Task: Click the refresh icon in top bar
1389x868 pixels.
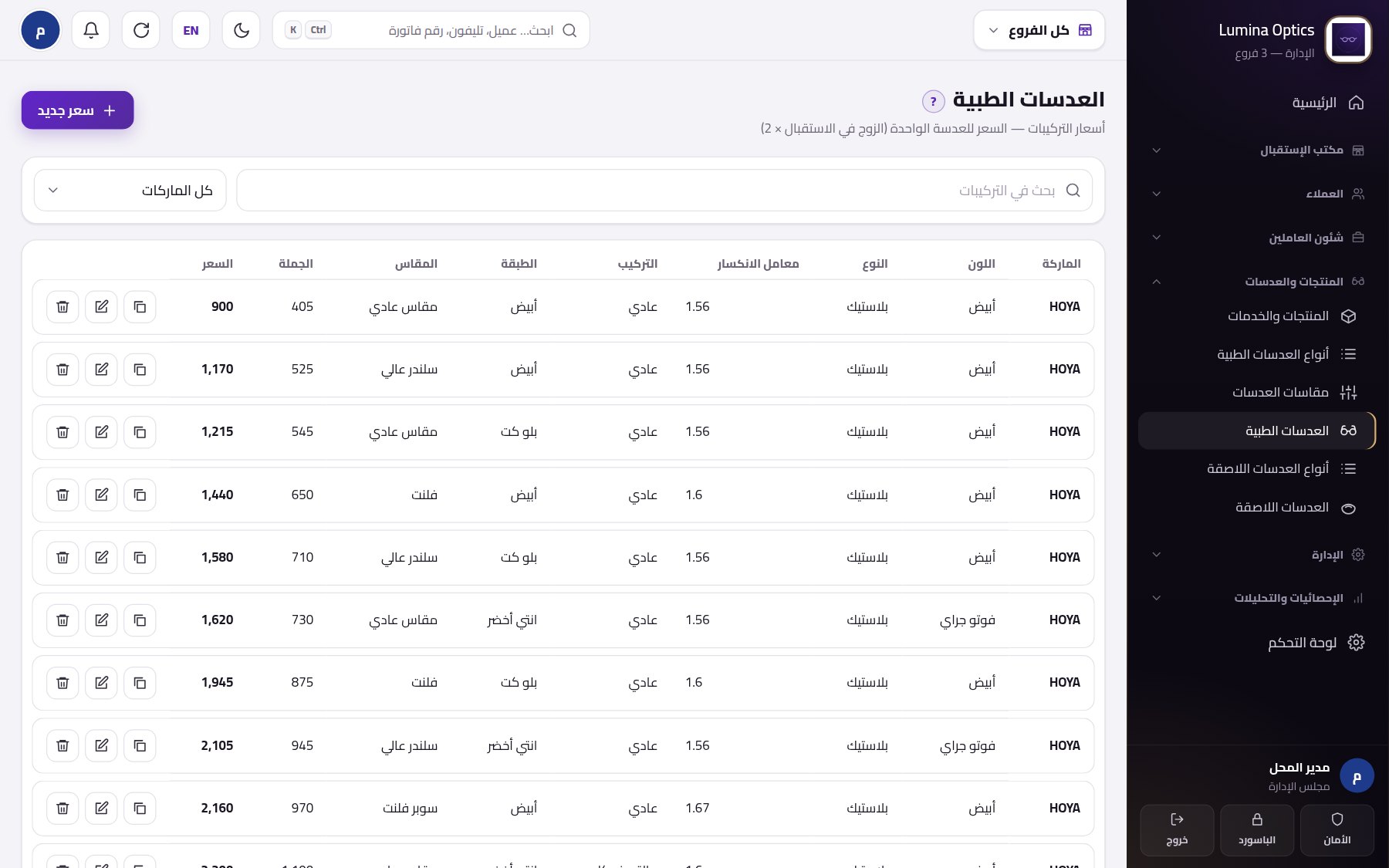Action: pos(141,30)
